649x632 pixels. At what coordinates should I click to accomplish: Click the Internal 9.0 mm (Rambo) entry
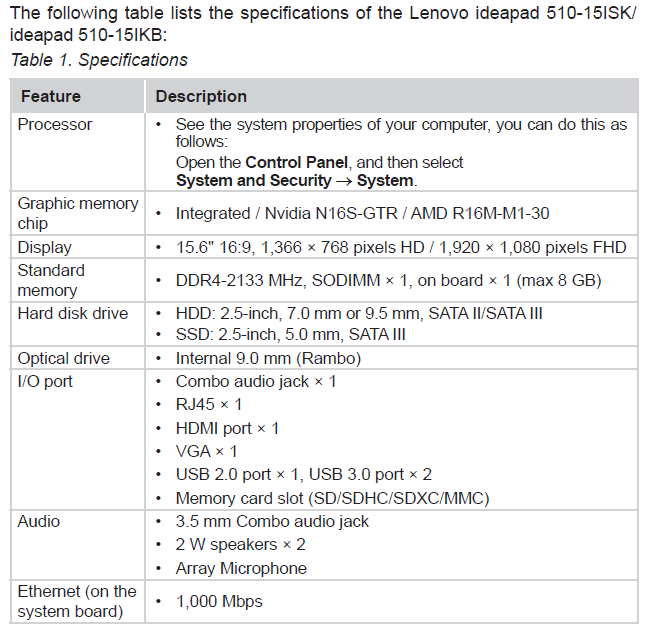click(268, 358)
